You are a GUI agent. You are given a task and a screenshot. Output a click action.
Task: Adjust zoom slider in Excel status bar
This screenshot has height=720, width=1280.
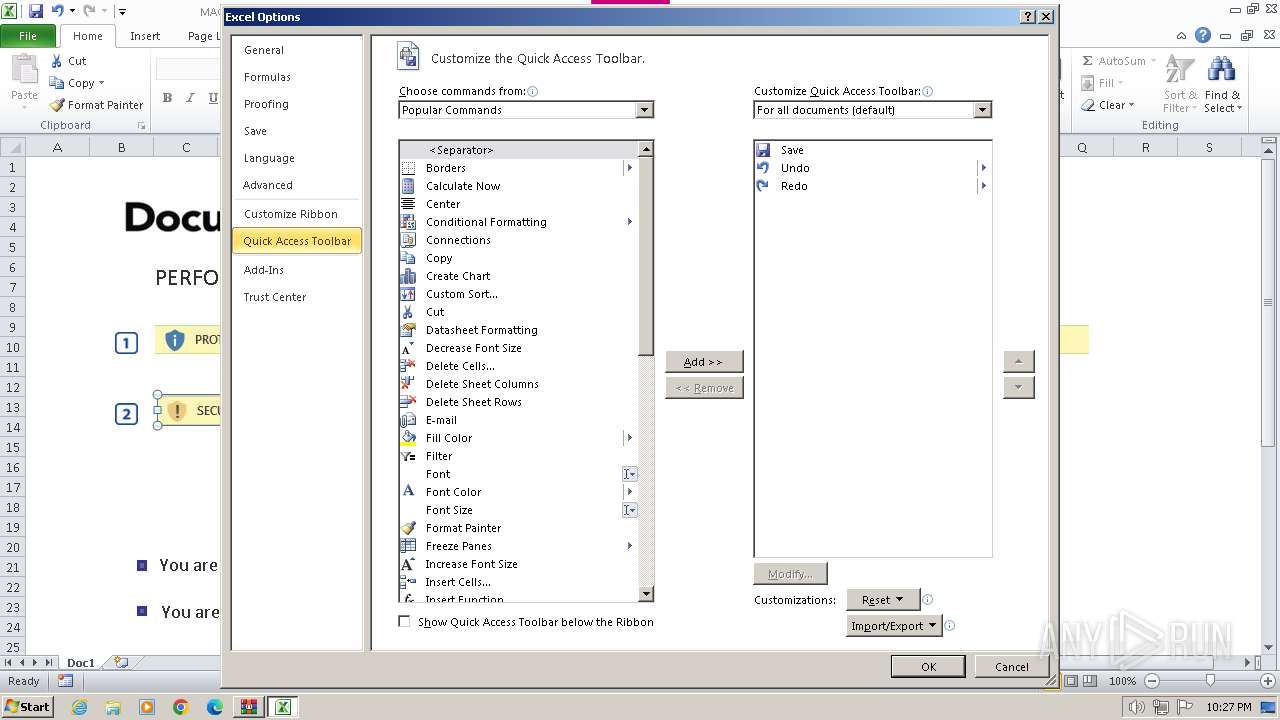pyautogui.click(x=1210, y=681)
